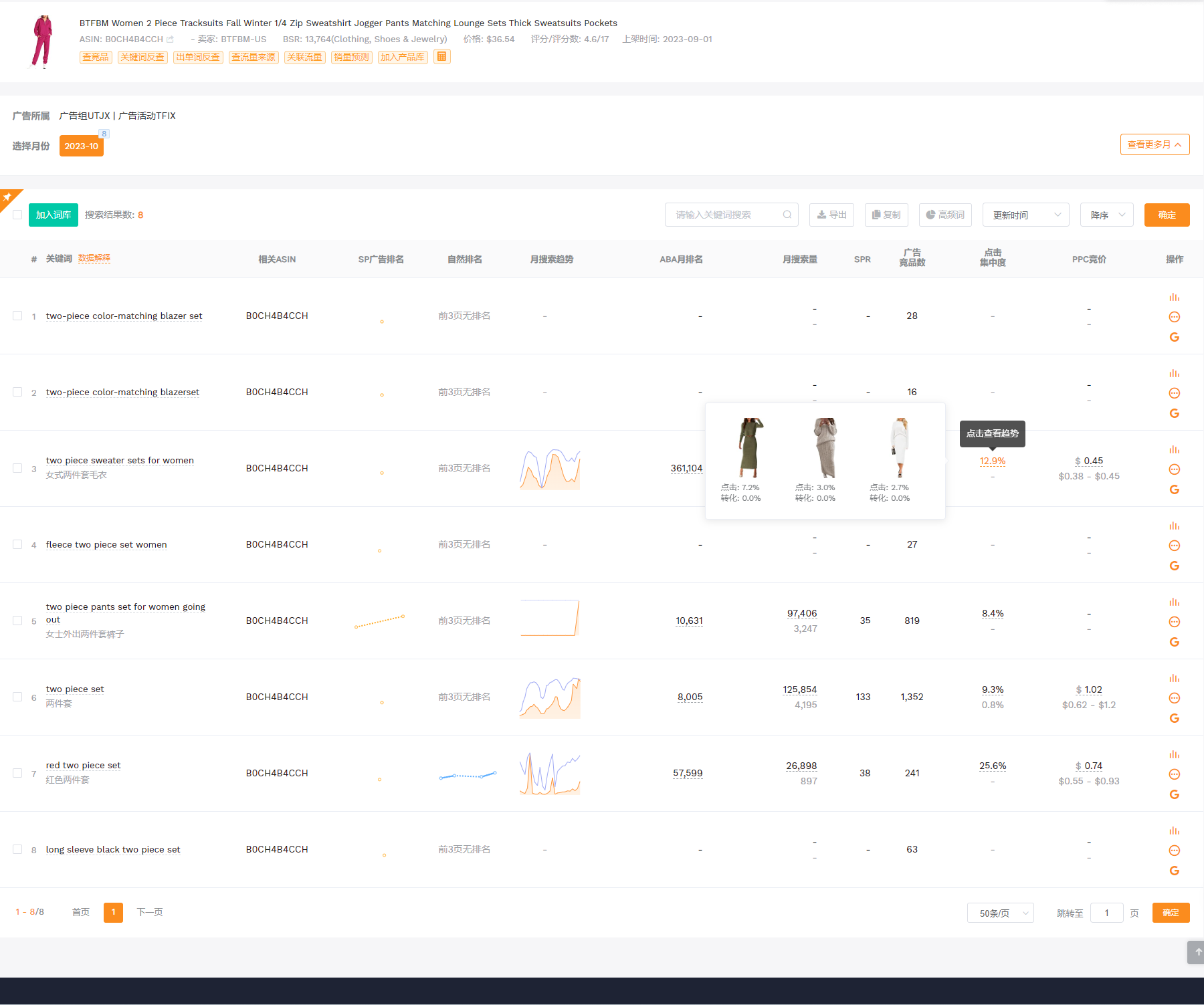Click the calculator icon beside 加入产品库
1204x1005 pixels.
pyautogui.click(x=441, y=57)
